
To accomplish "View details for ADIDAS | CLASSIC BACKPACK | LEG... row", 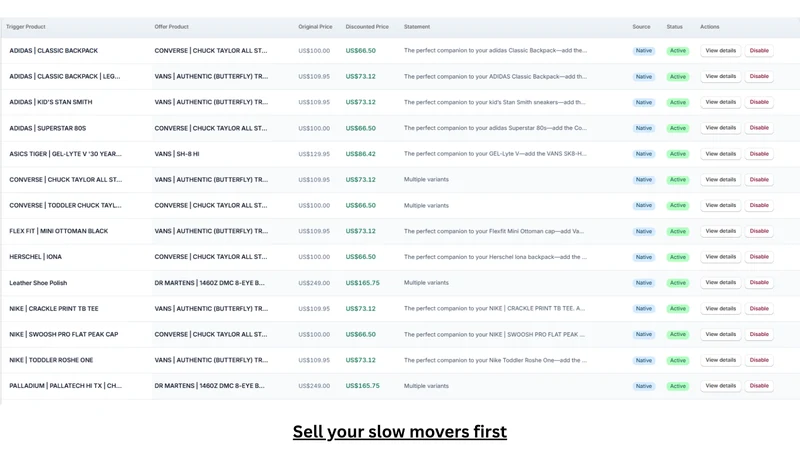I will (720, 76).
